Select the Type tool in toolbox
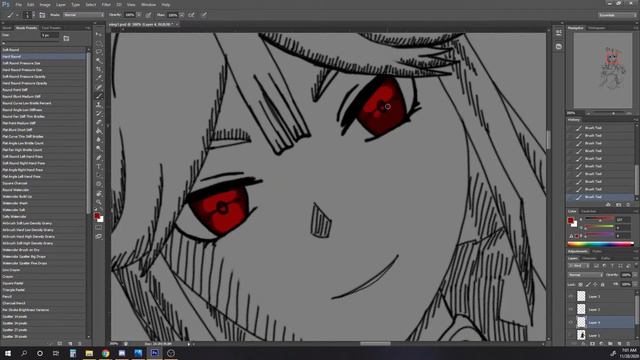 (x=99, y=167)
